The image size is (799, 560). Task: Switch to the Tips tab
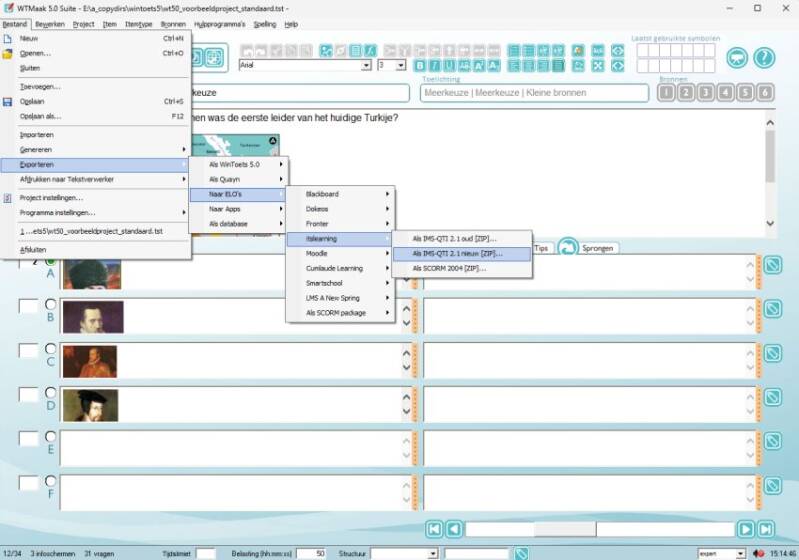click(x=541, y=248)
